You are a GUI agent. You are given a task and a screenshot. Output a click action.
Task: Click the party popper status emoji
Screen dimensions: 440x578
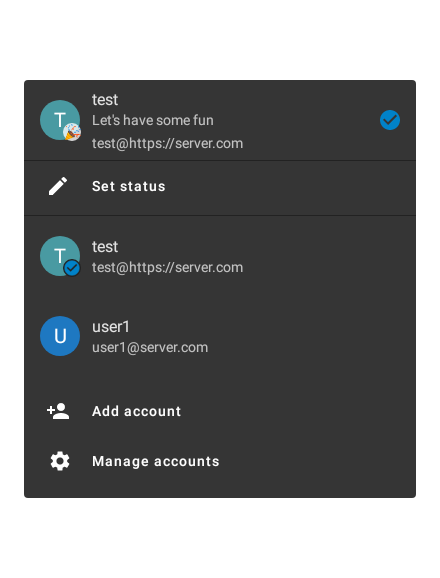point(72,132)
